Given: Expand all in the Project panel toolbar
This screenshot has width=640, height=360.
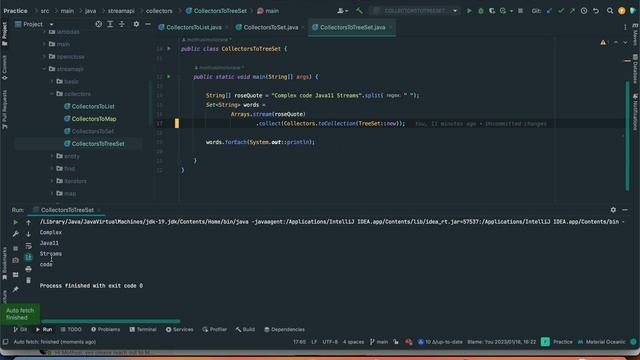Looking at the screenshot, I should coord(110,24).
